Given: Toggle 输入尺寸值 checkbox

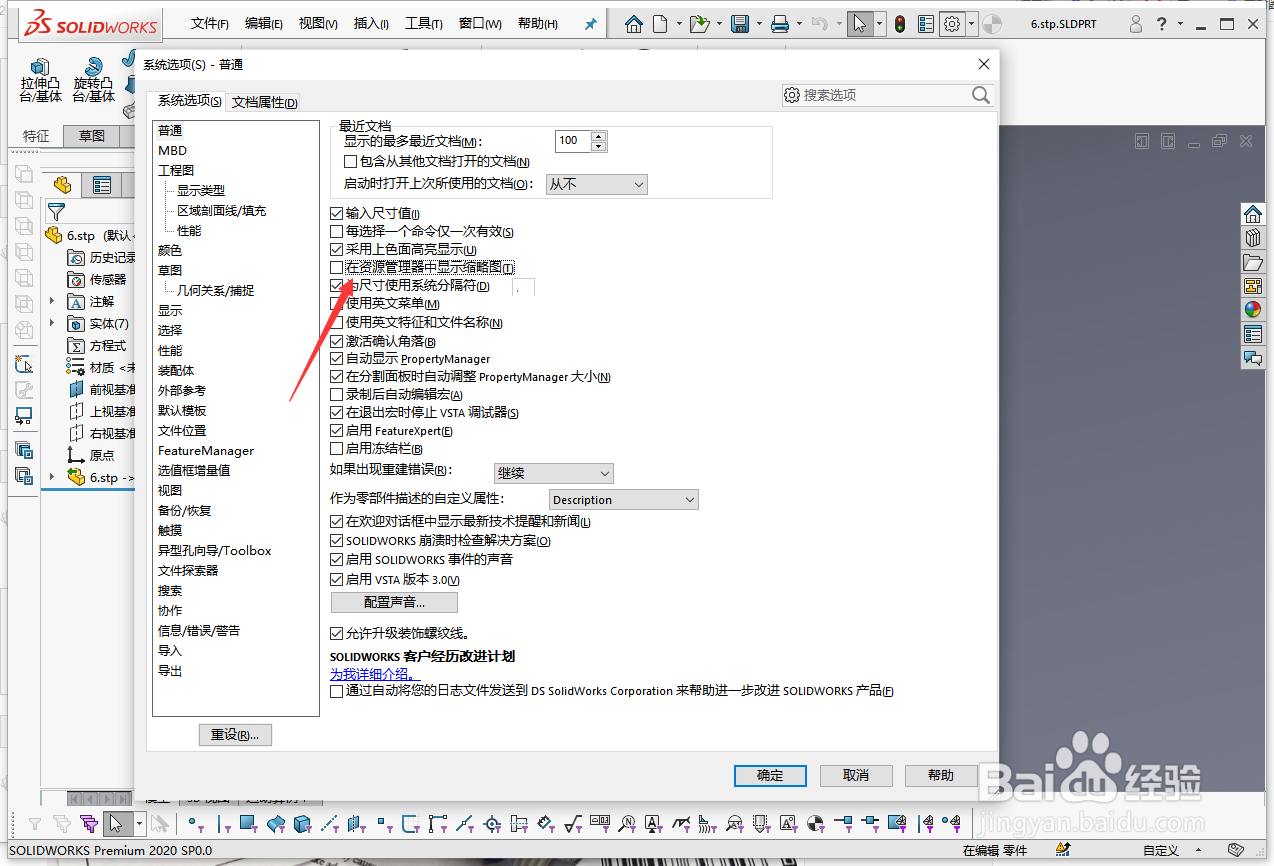Looking at the screenshot, I should (337, 213).
